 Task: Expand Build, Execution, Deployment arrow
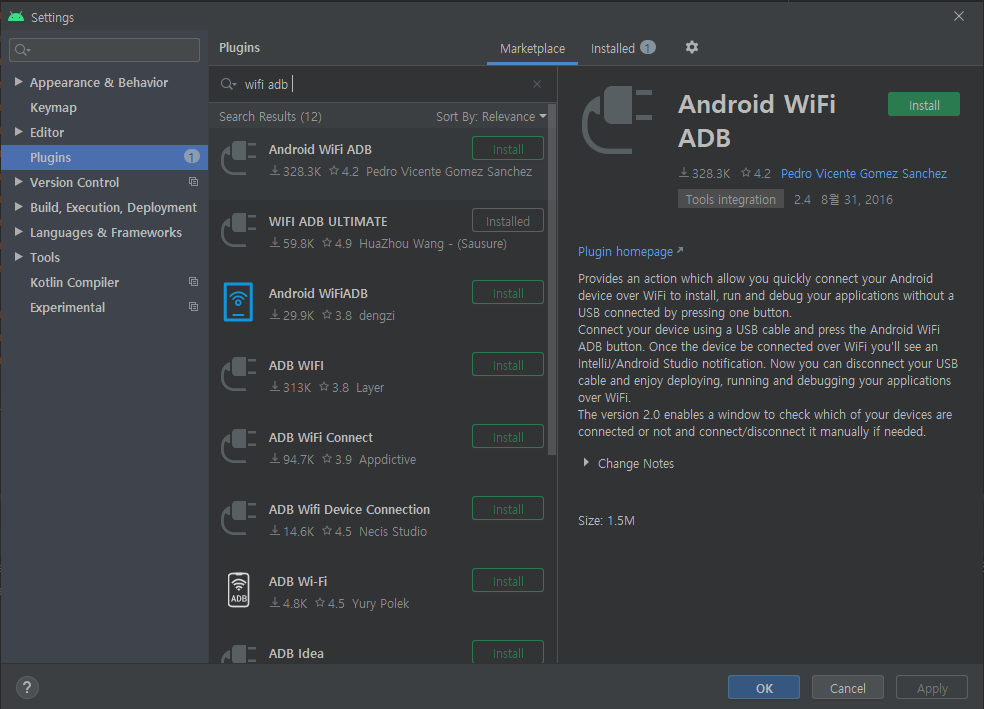click(18, 206)
